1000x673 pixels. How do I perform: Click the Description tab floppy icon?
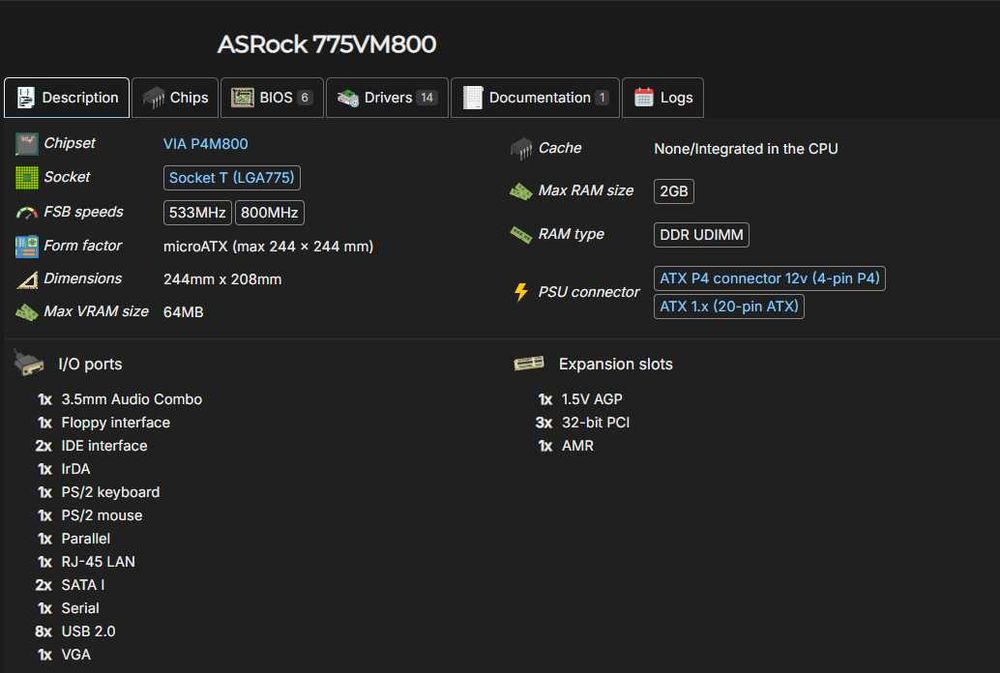(x=26, y=98)
